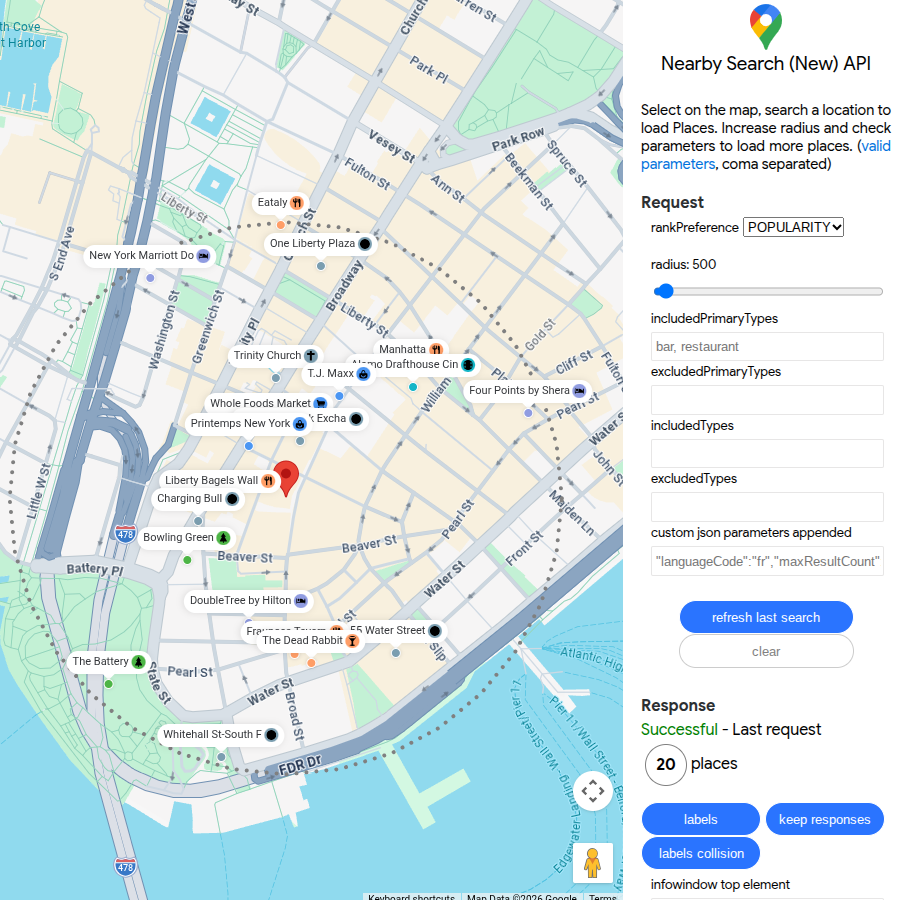This screenshot has height=900, width=900.
Task: Open the Liberty Bagels Wall marker
Action: (x=219, y=480)
